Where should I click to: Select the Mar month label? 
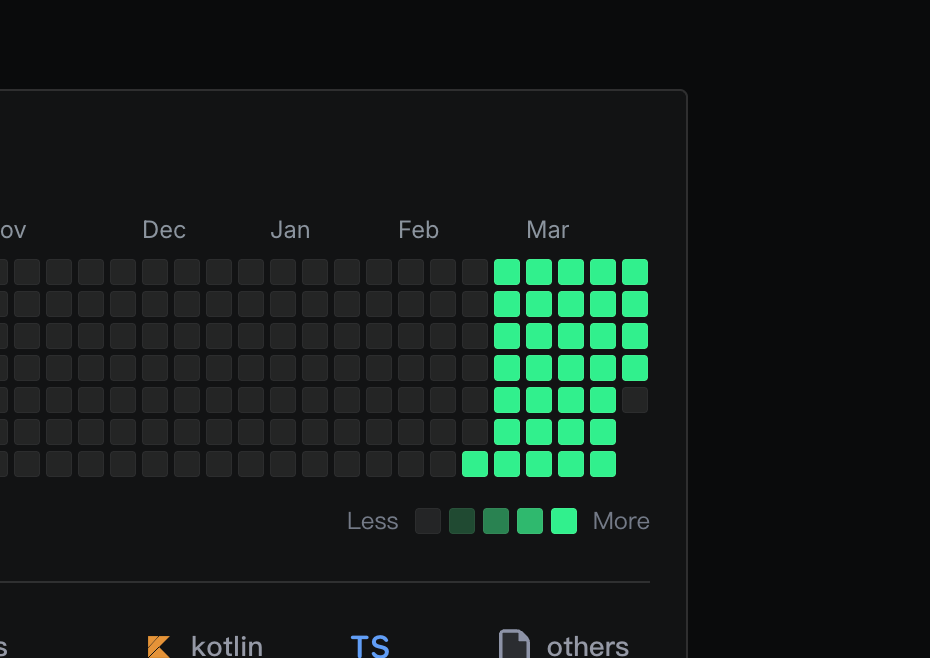pyautogui.click(x=547, y=230)
